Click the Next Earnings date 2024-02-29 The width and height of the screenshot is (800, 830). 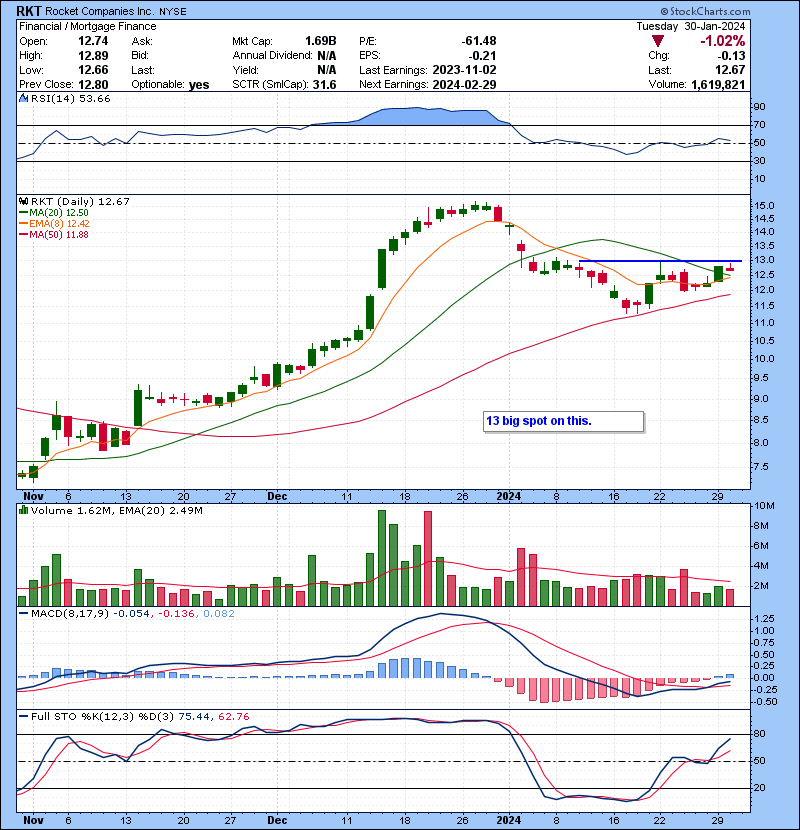464,85
